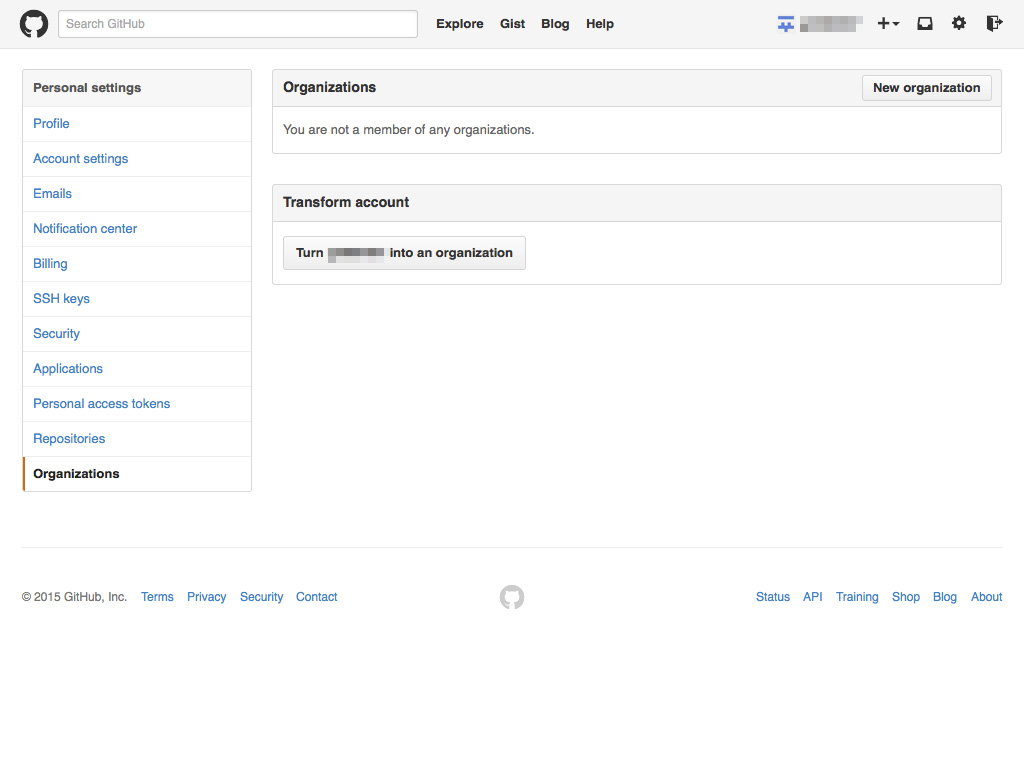Open settings via the gear icon
Screen dimensions: 1024x768
(959, 24)
